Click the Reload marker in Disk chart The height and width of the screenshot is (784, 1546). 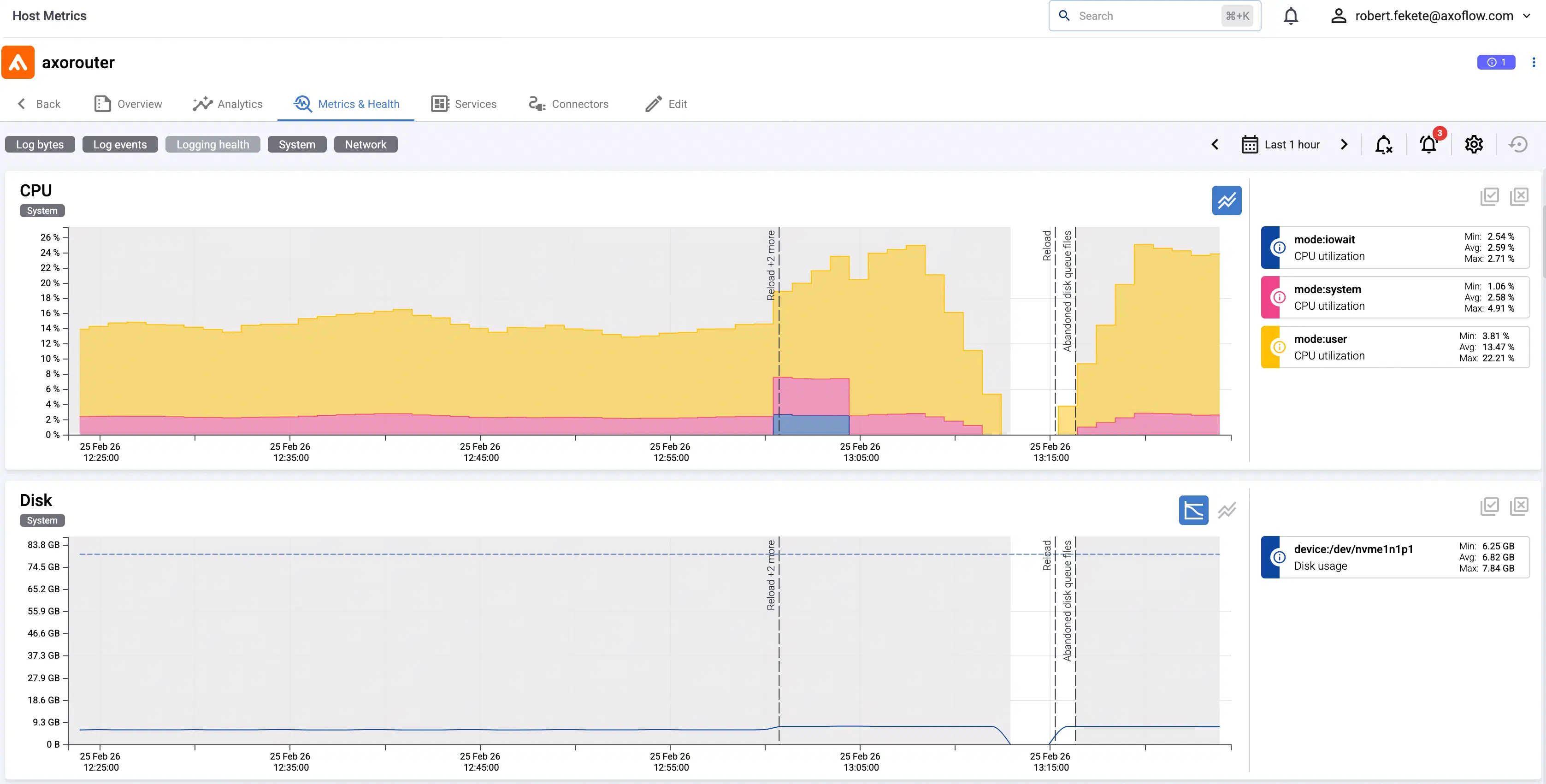click(x=1047, y=555)
